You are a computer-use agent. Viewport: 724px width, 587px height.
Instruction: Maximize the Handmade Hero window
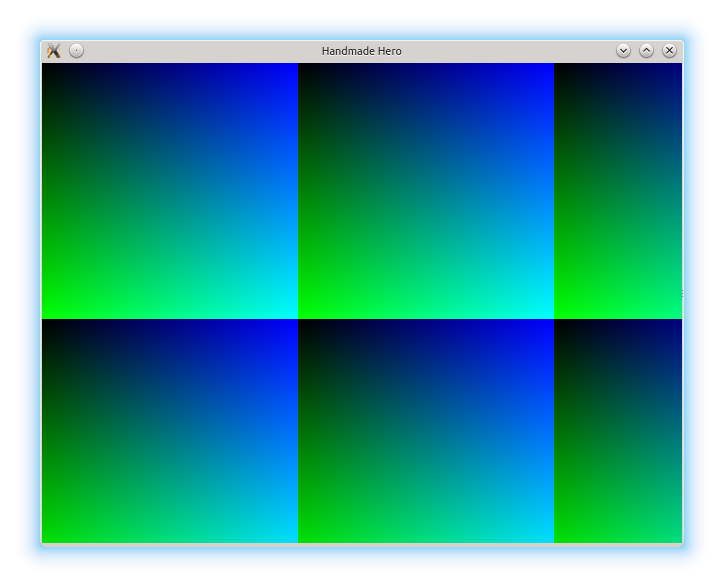(x=646, y=51)
